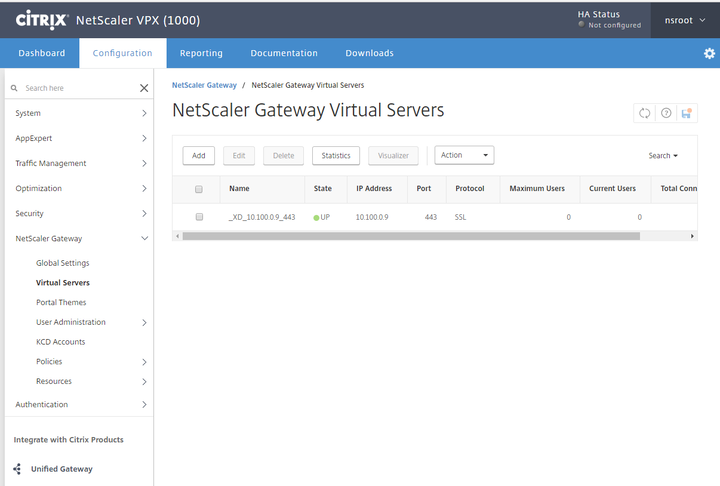Open KCD Accounts in sidebar
720x486 pixels.
[61, 342]
